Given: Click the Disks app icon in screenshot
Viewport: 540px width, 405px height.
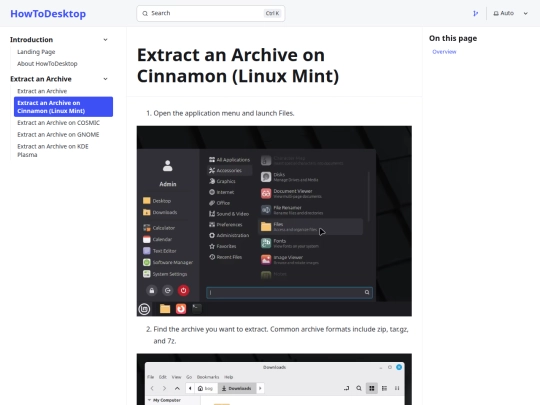Looking at the screenshot, I should (266, 177).
